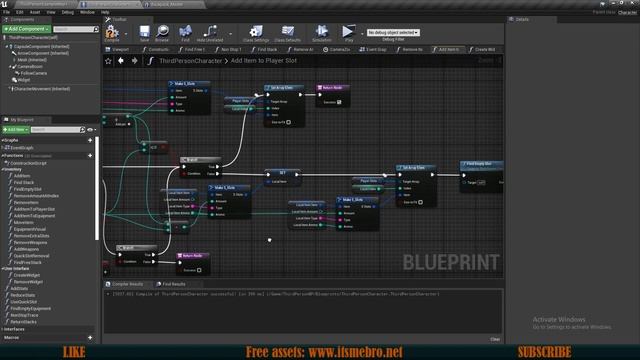The image size is (640, 360).
Task: Click the Browse magnifier icon
Action: [162, 32]
